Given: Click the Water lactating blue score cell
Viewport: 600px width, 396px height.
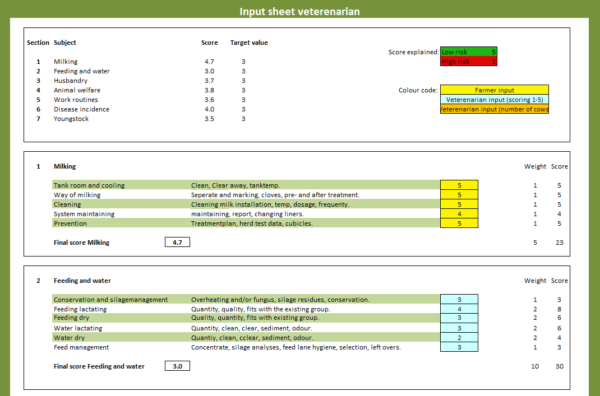Looking at the screenshot, I should click(x=459, y=328).
